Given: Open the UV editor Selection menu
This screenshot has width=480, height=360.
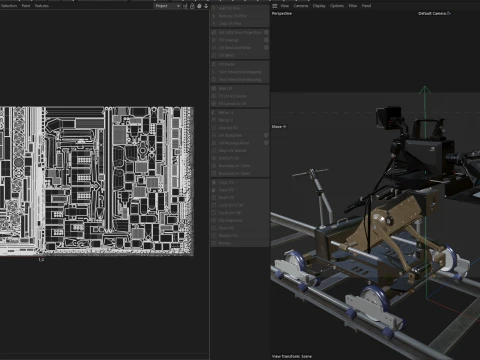Looking at the screenshot, I should tap(9, 6).
